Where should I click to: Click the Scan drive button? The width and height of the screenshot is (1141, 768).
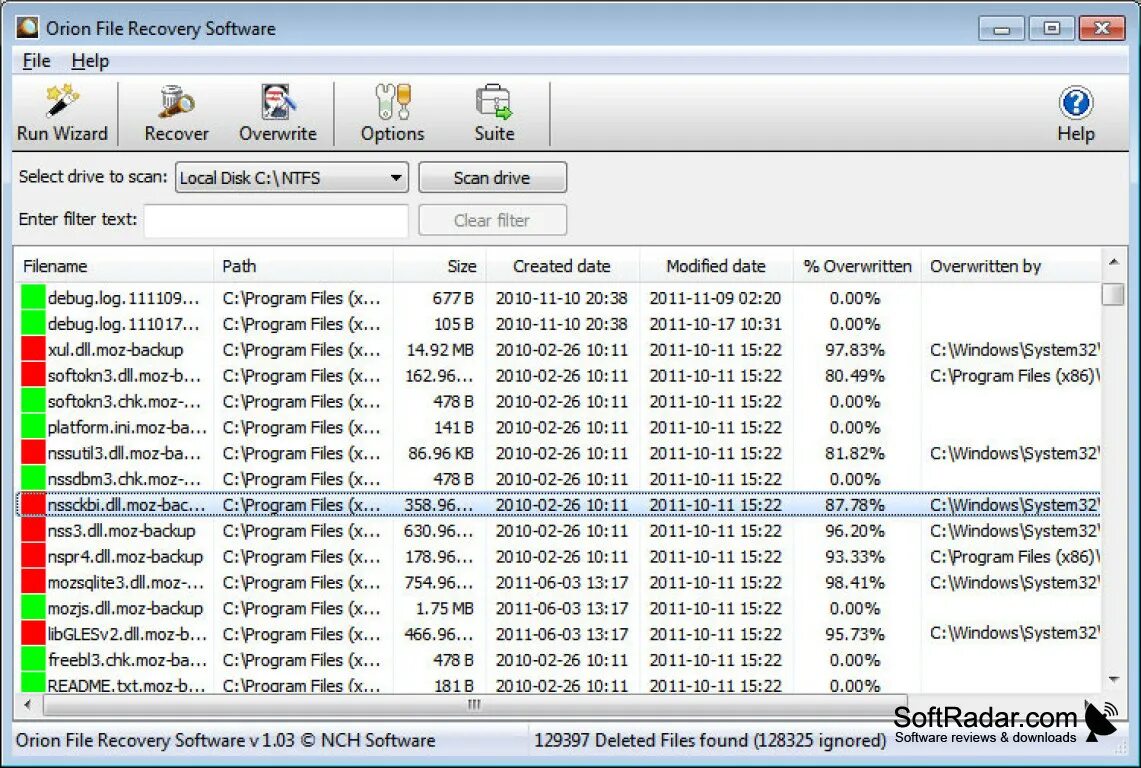[493, 178]
